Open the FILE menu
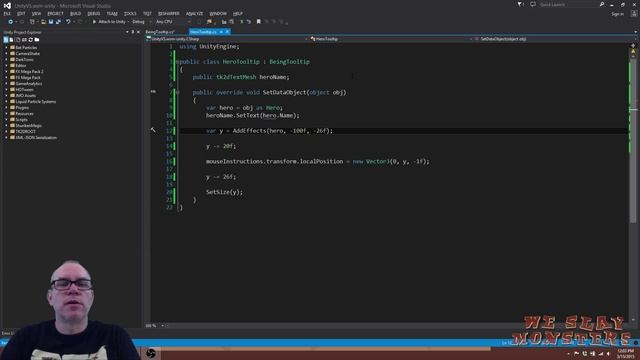The height and width of the screenshot is (360, 640). pos(7,14)
